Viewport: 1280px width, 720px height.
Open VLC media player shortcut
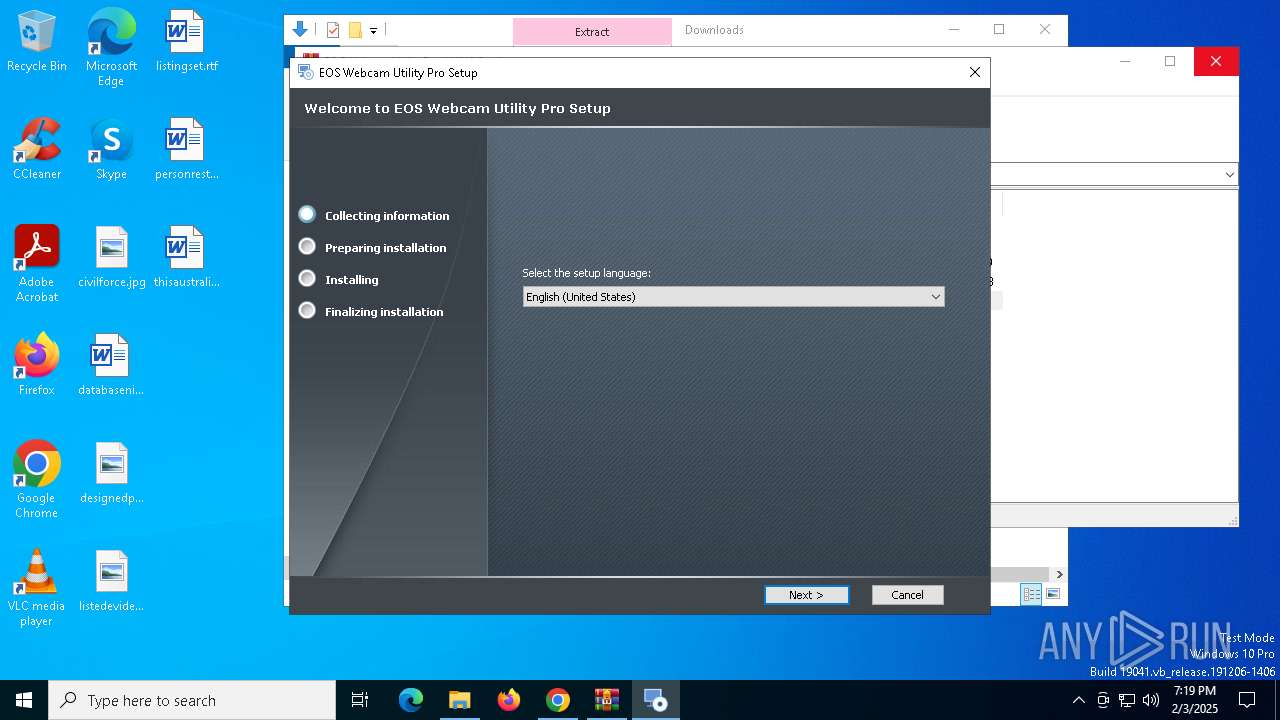tap(37, 588)
